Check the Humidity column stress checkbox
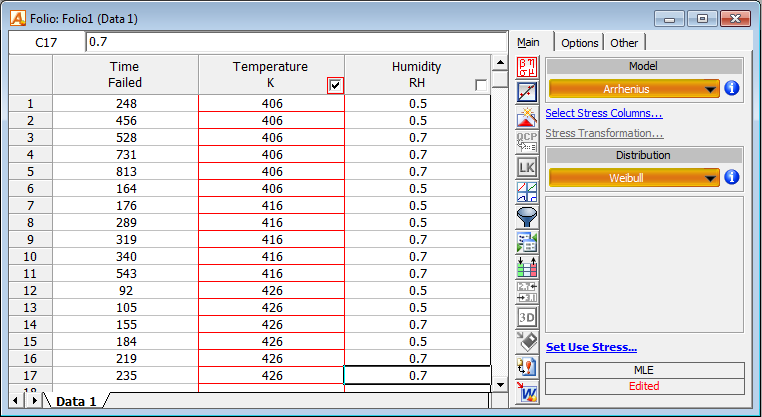This screenshot has height=417, width=762. point(482,86)
